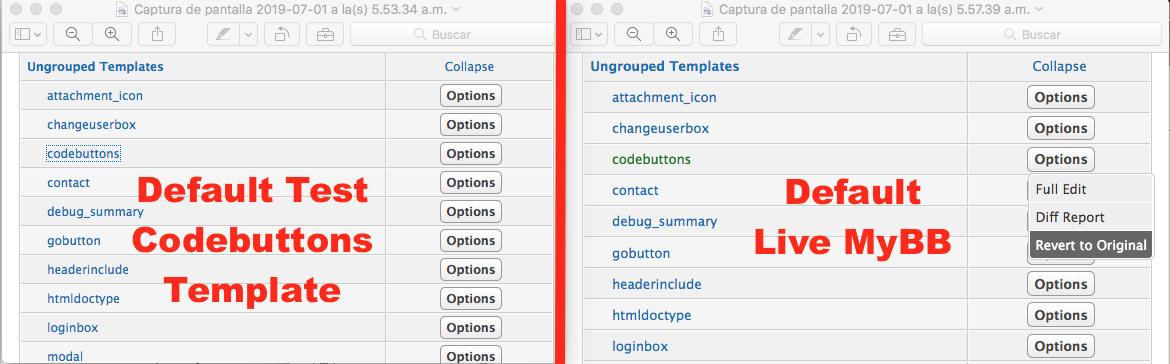Click Share icon in right Preview window
This screenshot has width=1170, height=364.
[718, 34]
